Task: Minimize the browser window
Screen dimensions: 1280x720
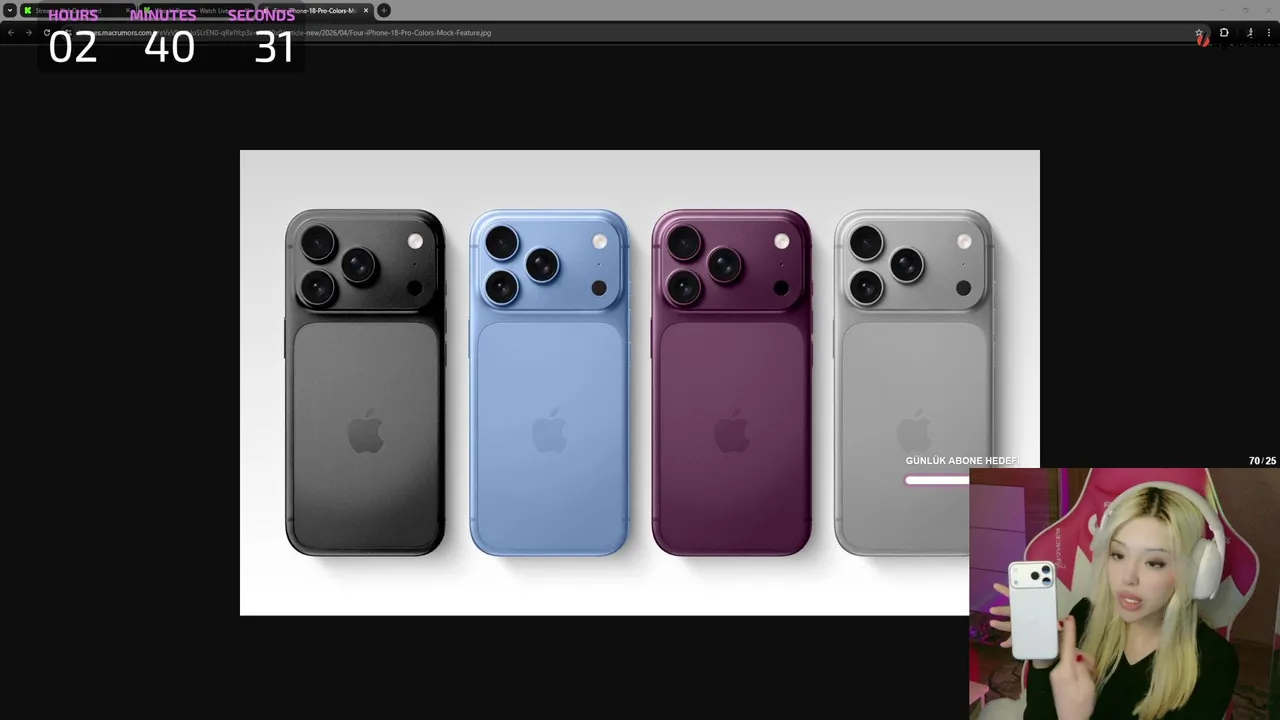Action: (1222, 10)
